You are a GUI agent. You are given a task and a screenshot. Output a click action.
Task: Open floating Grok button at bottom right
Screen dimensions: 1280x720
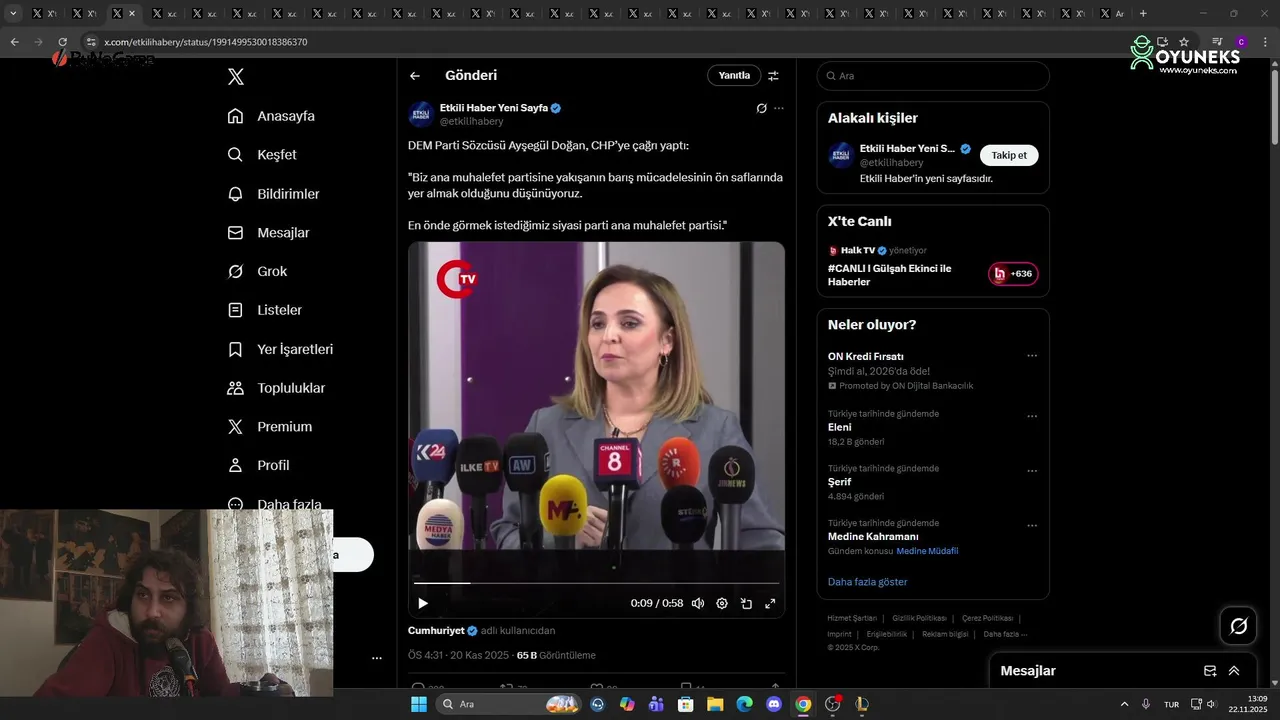[x=1238, y=626]
